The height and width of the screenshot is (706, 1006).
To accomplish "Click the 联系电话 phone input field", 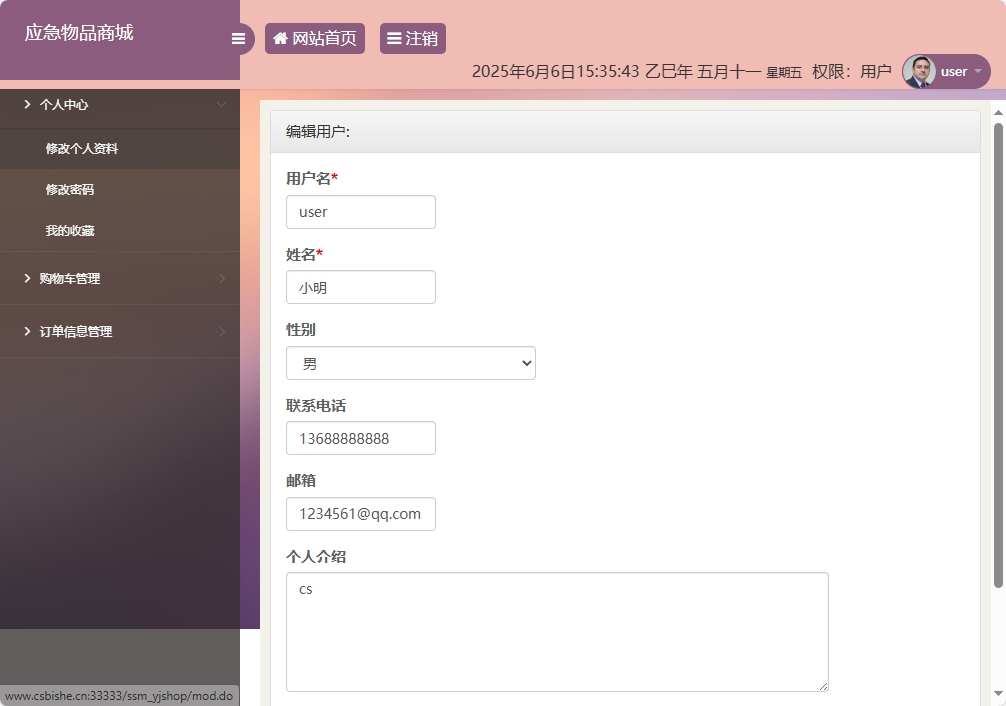I will pyautogui.click(x=360, y=438).
